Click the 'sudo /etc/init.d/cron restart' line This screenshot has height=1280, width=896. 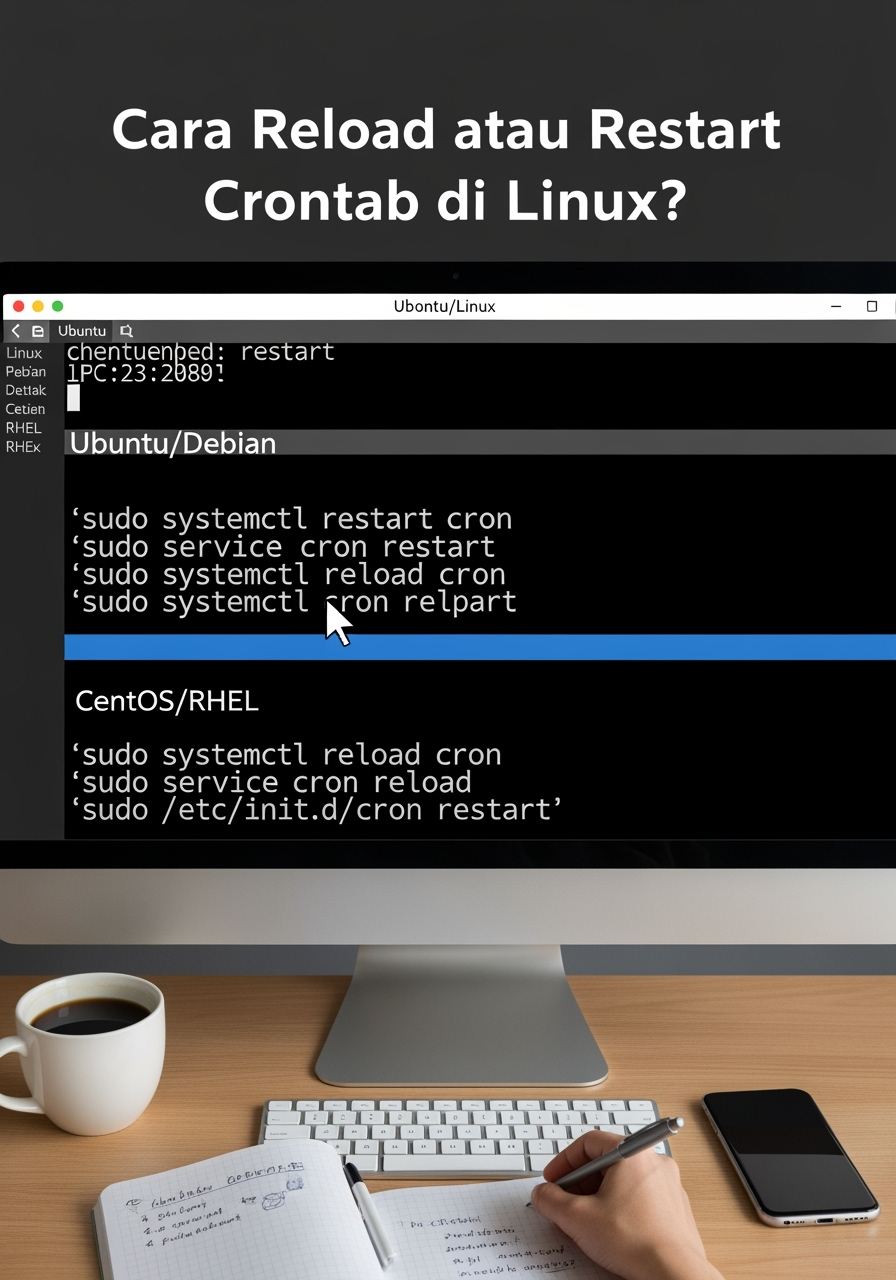(316, 809)
